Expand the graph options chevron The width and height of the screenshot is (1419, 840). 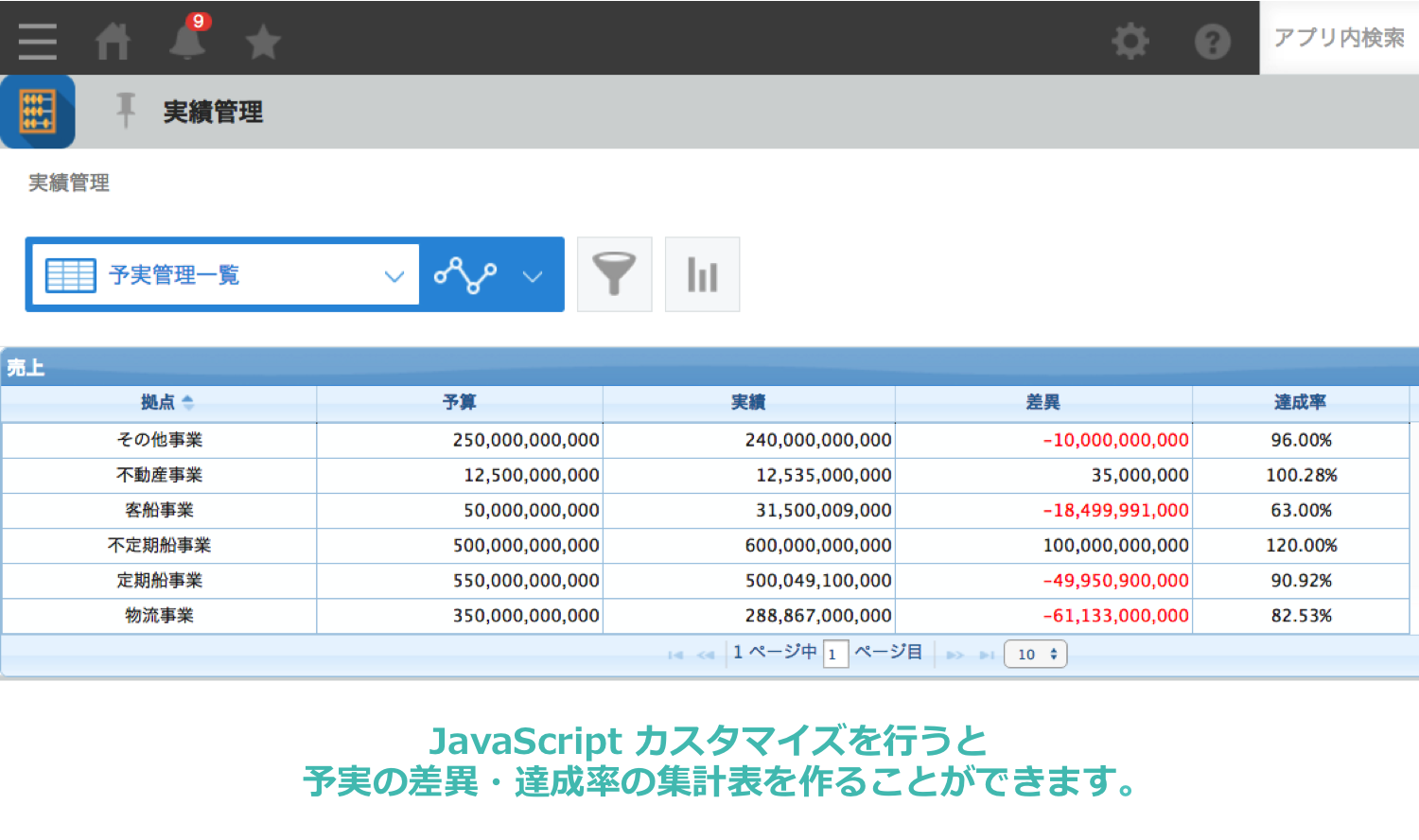533,276
